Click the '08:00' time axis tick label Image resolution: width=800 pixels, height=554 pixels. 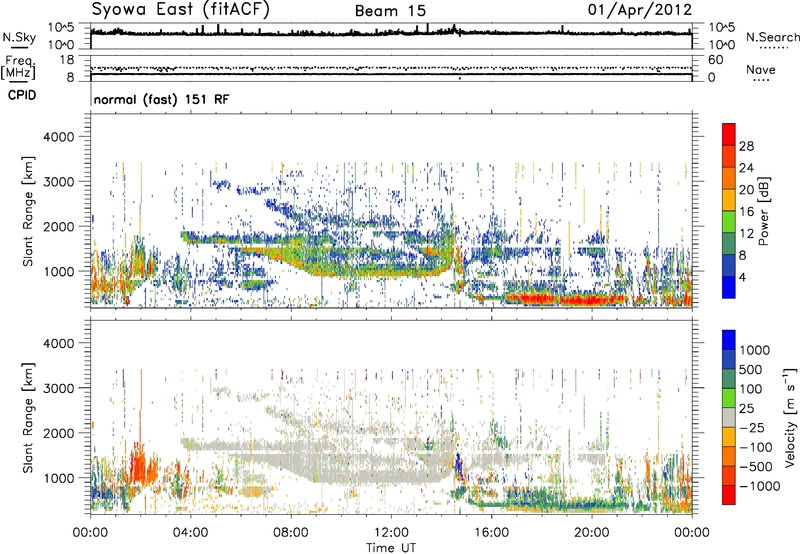coord(291,533)
